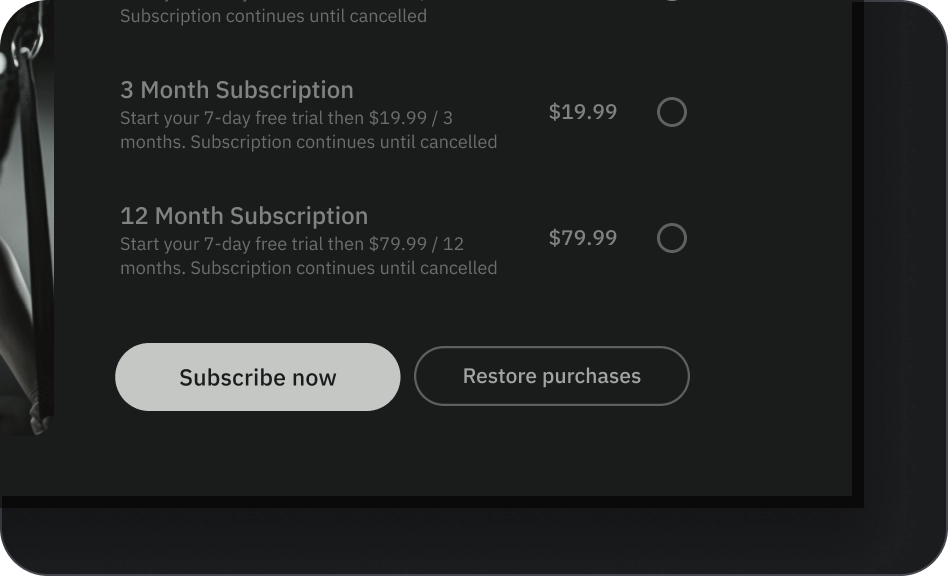The width and height of the screenshot is (948, 576).
Task: Click the 3 Month Subscription heading
Action: [237, 90]
